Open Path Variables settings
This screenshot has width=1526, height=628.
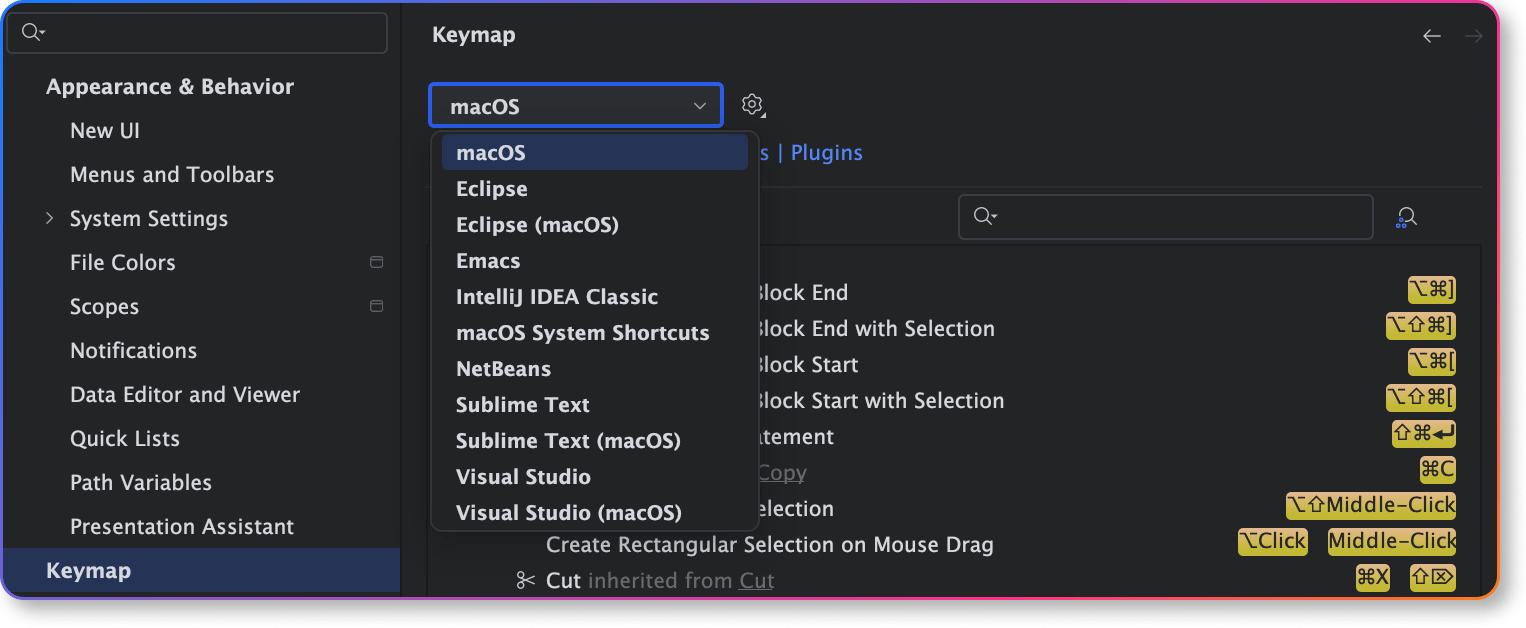pyautogui.click(x=141, y=483)
